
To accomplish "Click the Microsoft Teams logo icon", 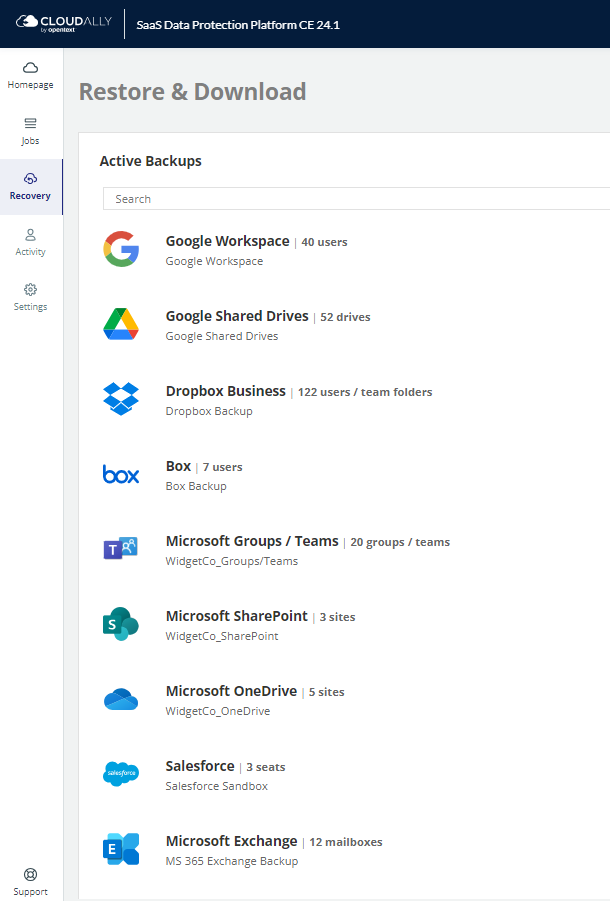I will tap(121, 549).
